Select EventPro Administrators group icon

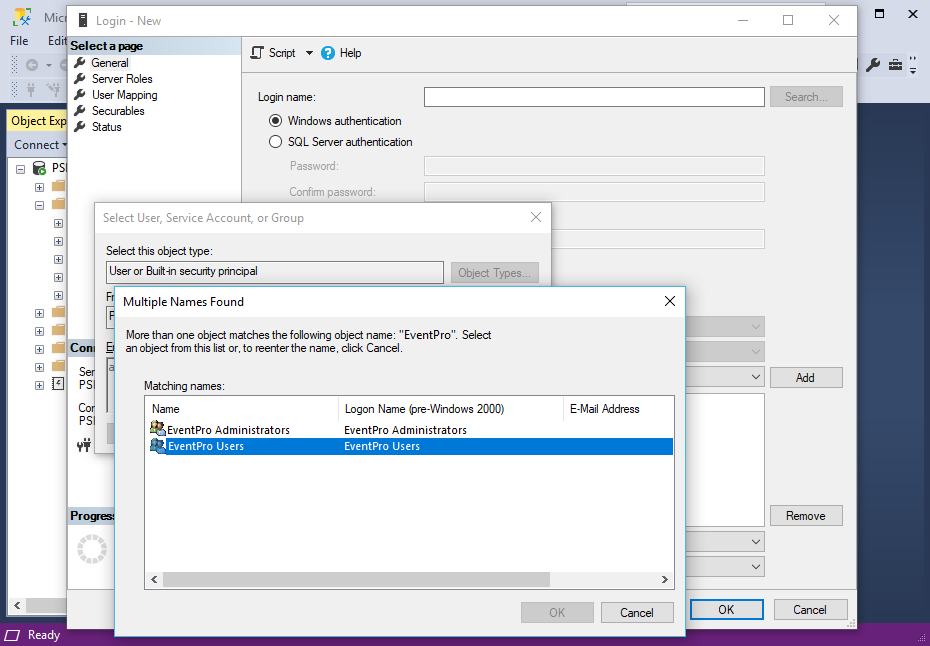pos(158,429)
